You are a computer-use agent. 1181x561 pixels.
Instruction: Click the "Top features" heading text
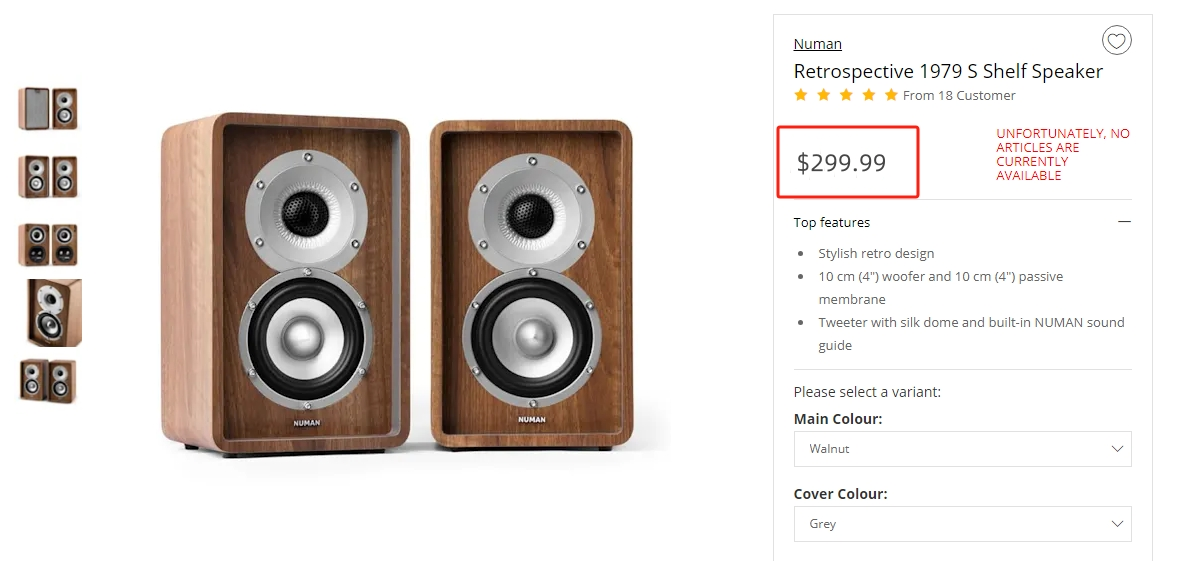pos(831,222)
